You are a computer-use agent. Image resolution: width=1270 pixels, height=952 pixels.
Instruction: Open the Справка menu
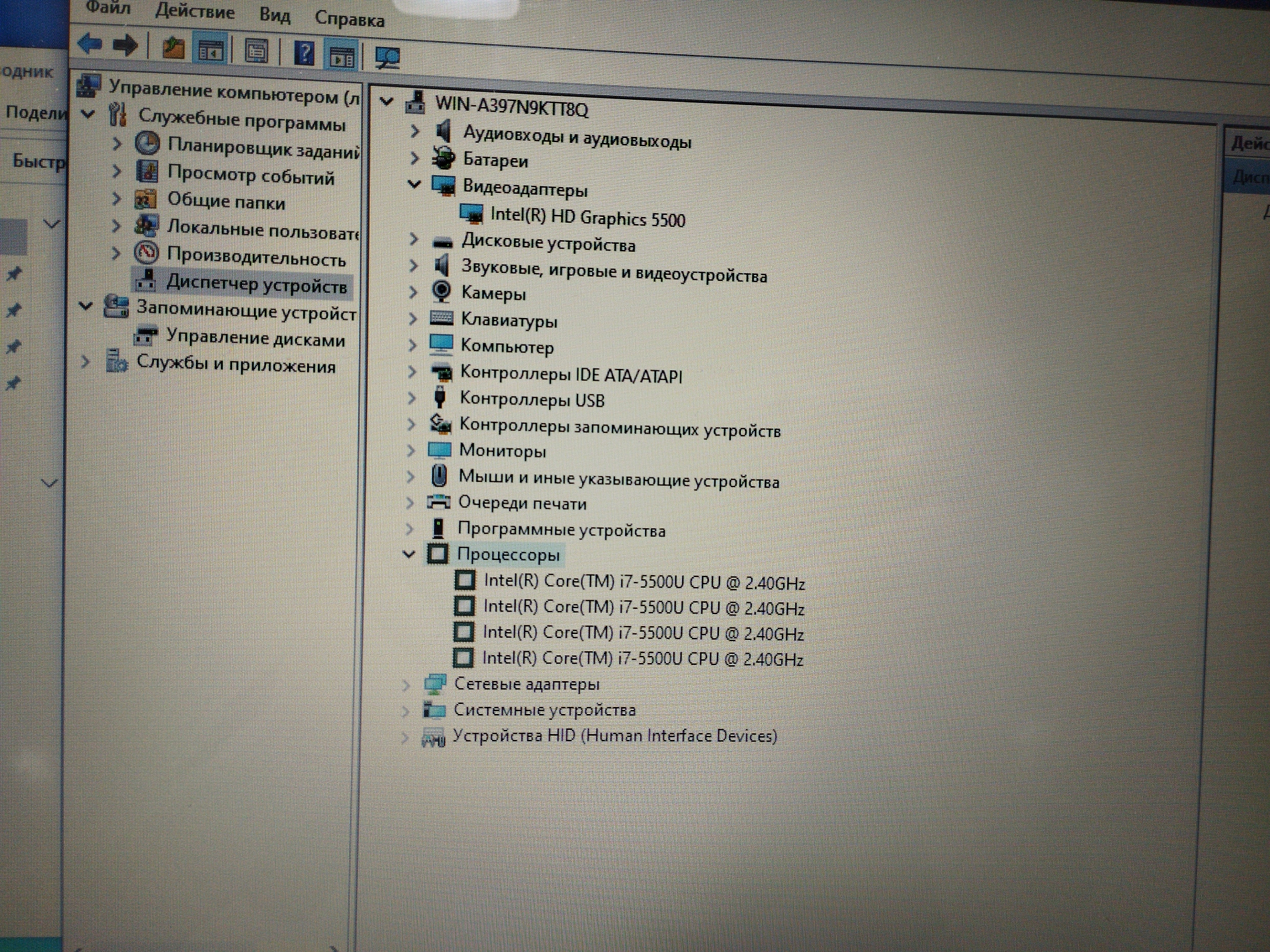coord(349,19)
